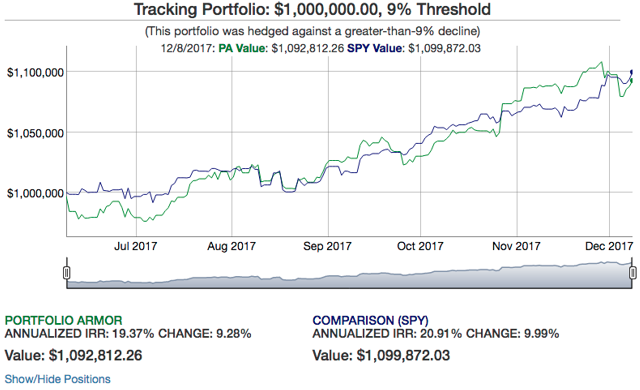
Task: Click the green PA endpoint marker dot
Action: coord(632,81)
